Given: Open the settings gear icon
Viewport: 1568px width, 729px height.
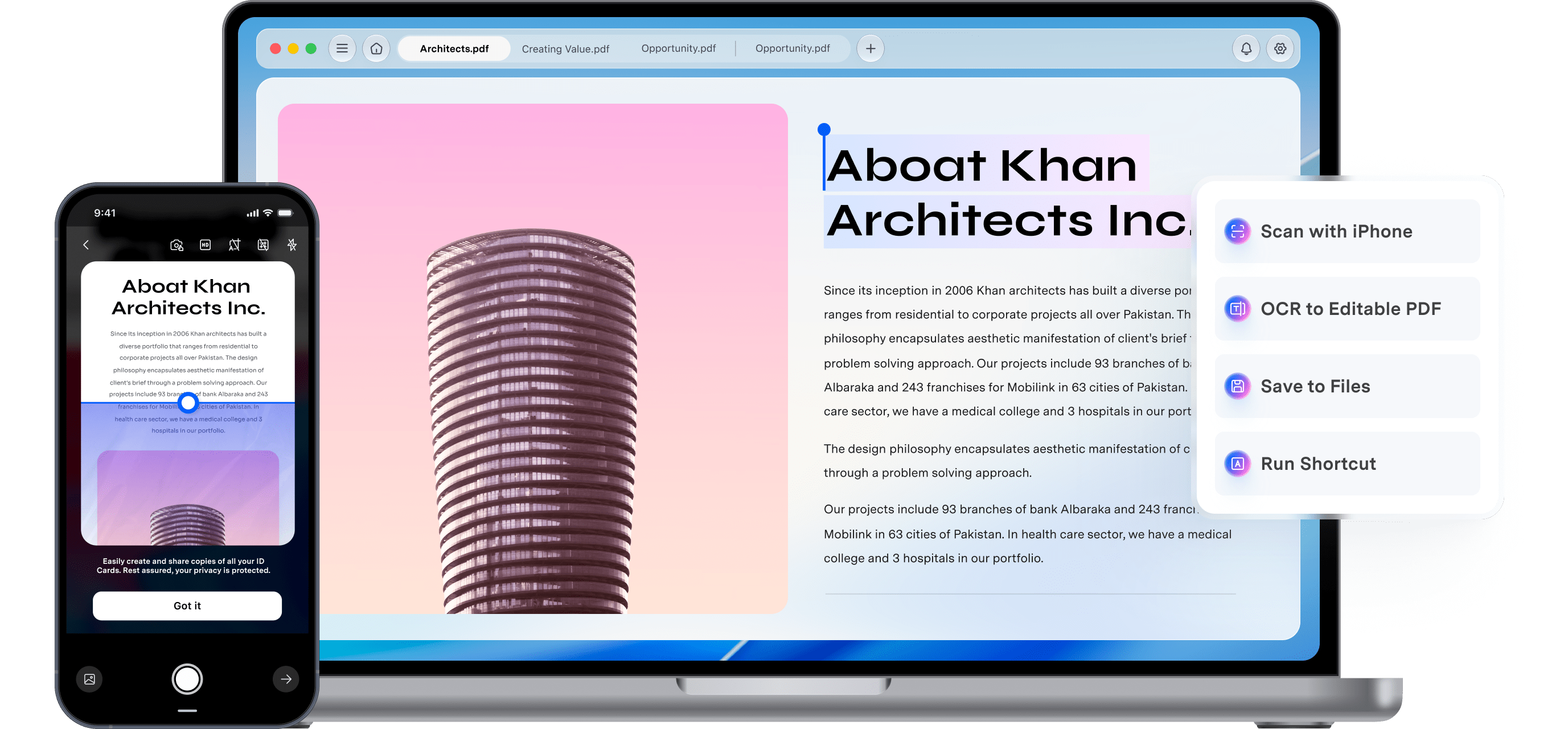Looking at the screenshot, I should tap(1280, 48).
